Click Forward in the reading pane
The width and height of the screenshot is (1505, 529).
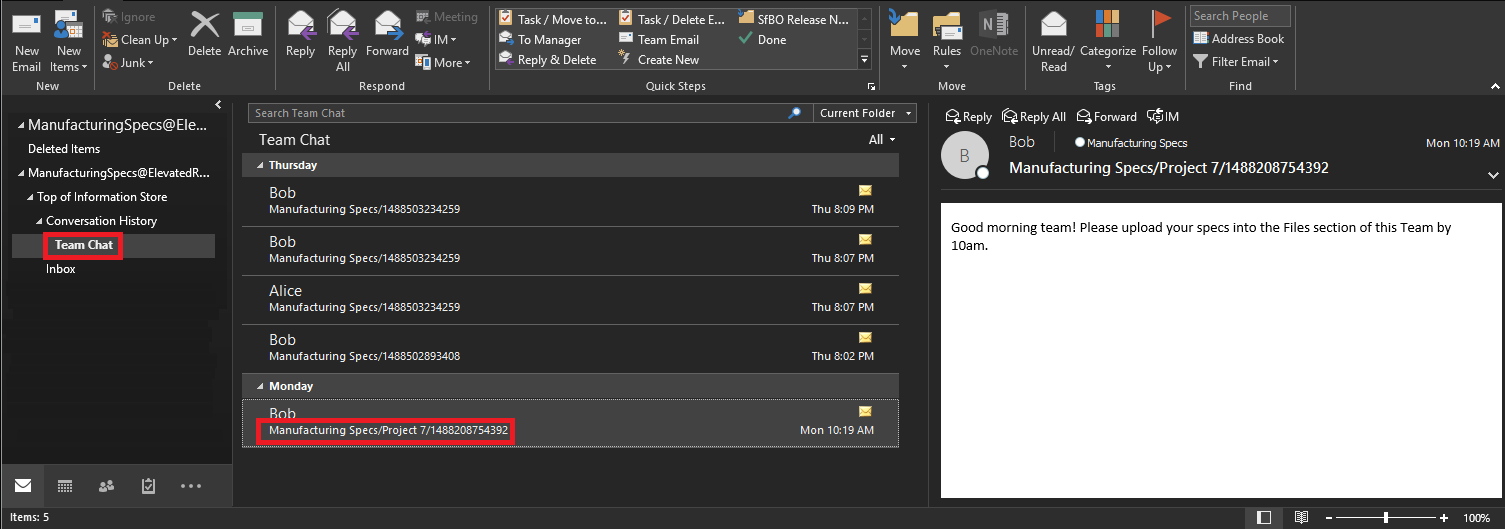(1107, 117)
